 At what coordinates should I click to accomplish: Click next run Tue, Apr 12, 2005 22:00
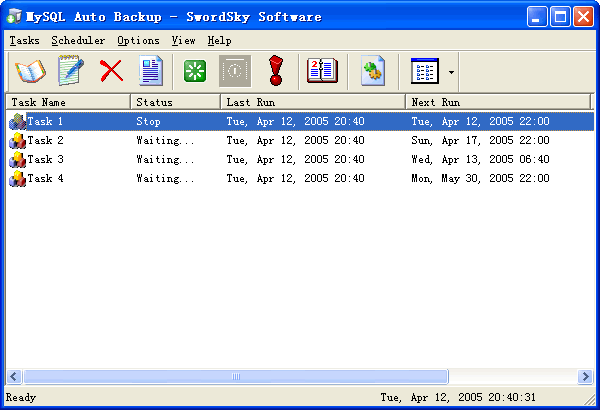coord(480,121)
